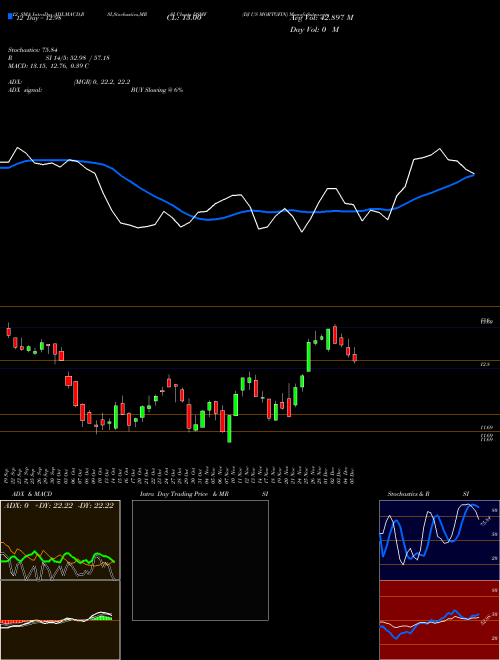Click the 'CL: 13.00' close price text
This screenshot has width=500, height=660.
point(184,18)
